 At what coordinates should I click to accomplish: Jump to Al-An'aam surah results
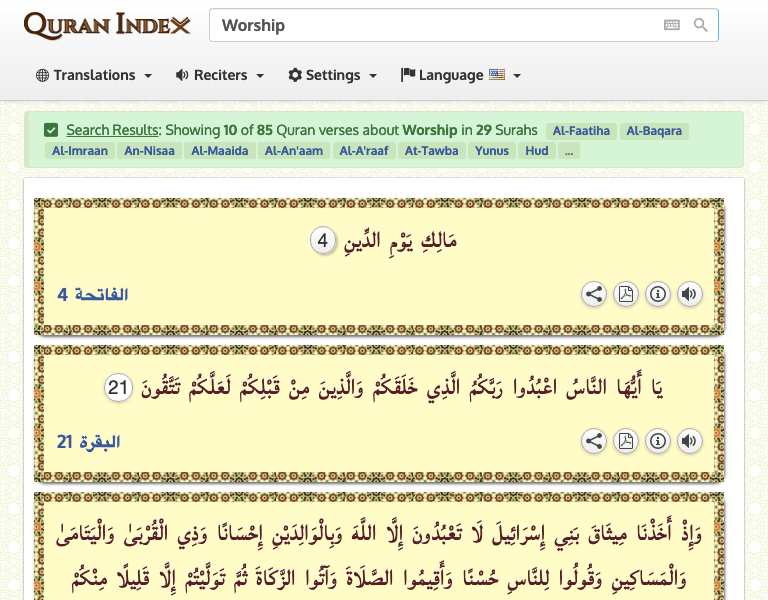point(294,151)
